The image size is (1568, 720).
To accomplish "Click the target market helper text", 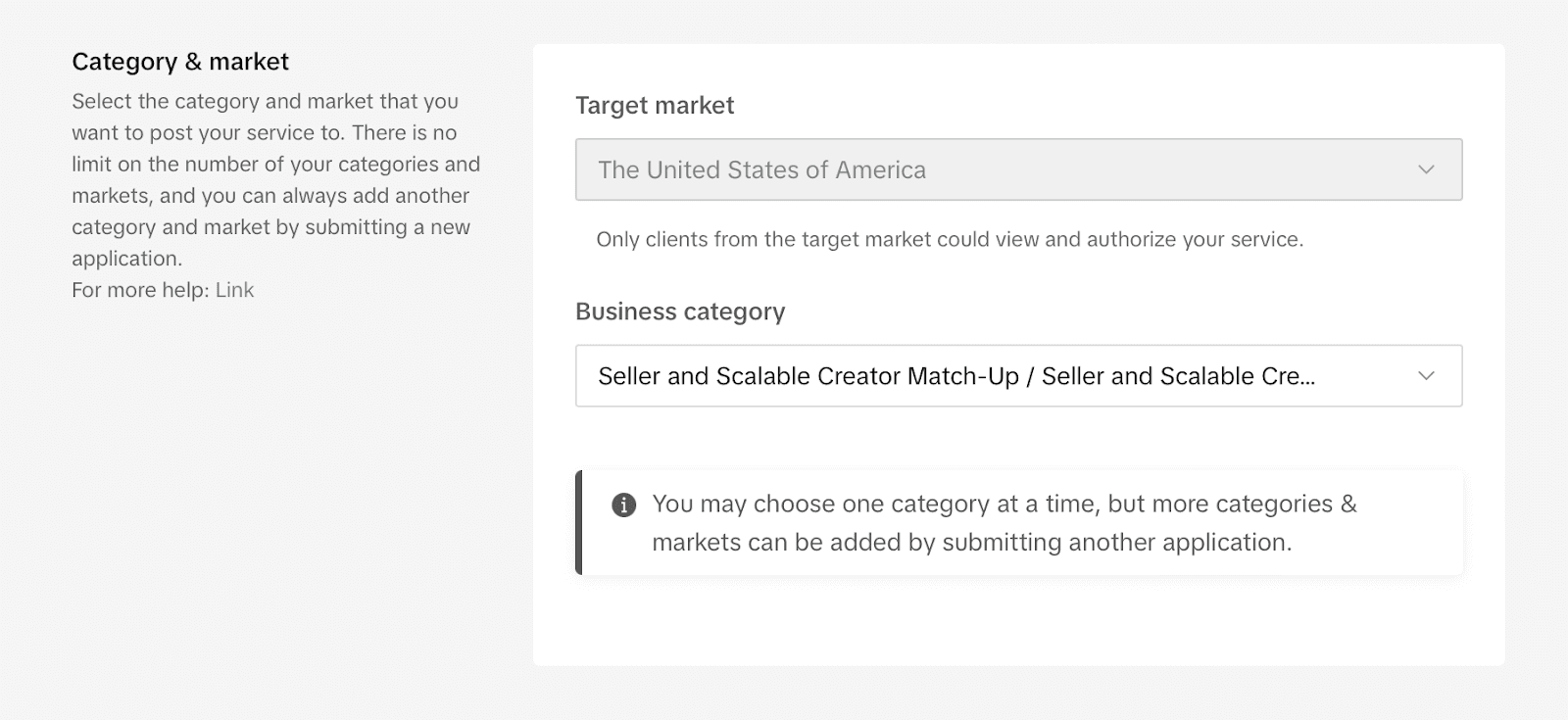I will pyautogui.click(x=950, y=238).
